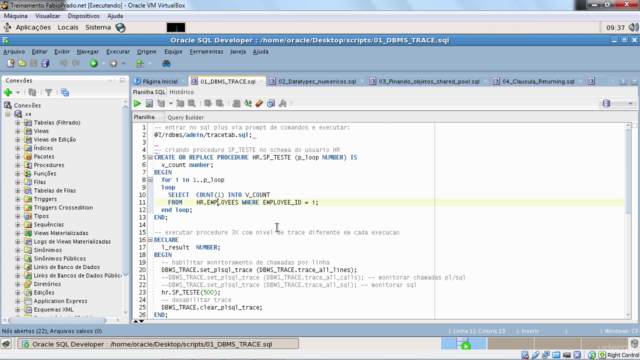The width and height of the screenshot is (640, 360).
Task: Click the last icon in the worksheet toolbar
Action: (x=282, y=103)
